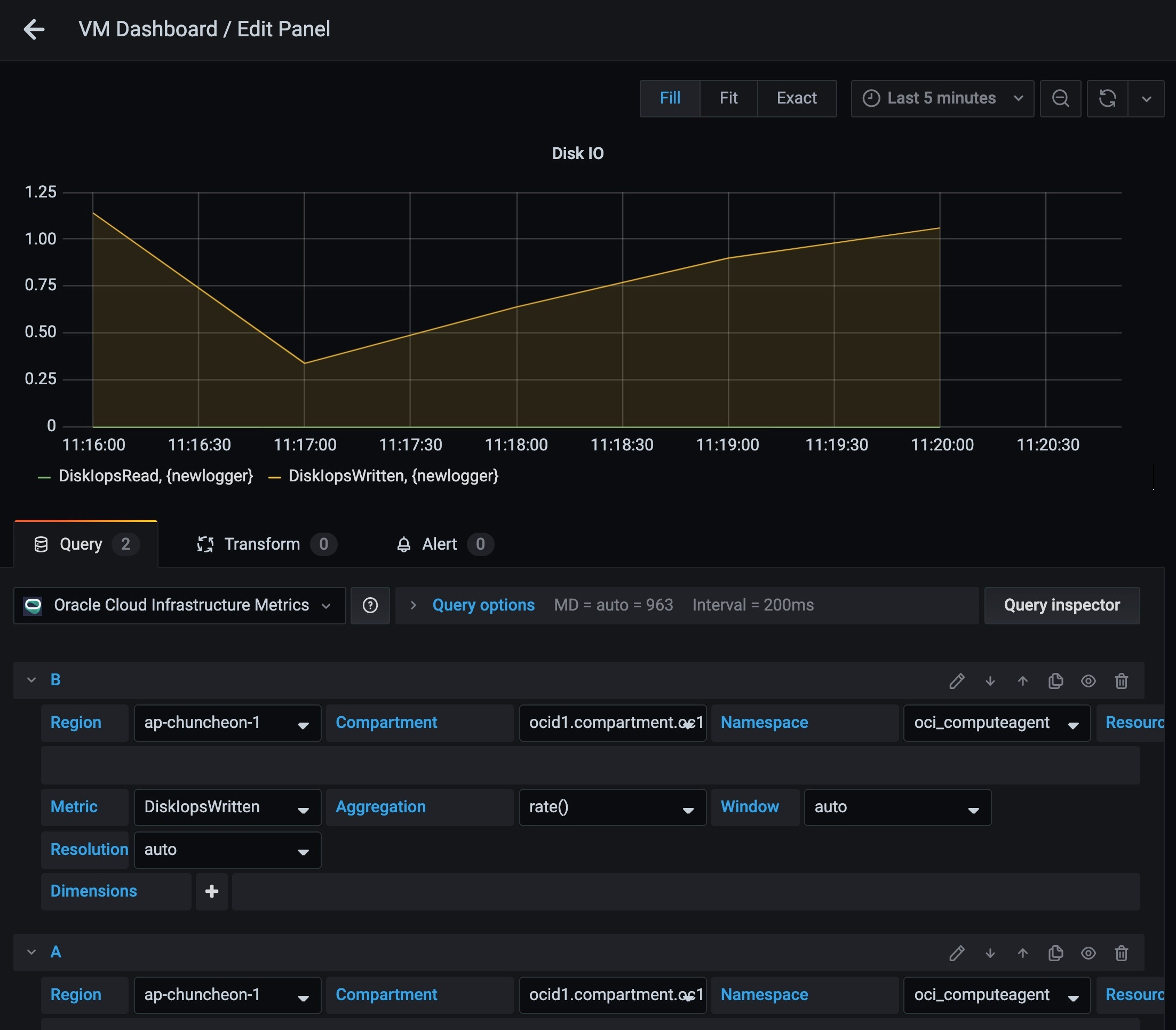The image size is (1176, 1030).
Task: Disable query B using the eye icon
Action: [1088, 680]
